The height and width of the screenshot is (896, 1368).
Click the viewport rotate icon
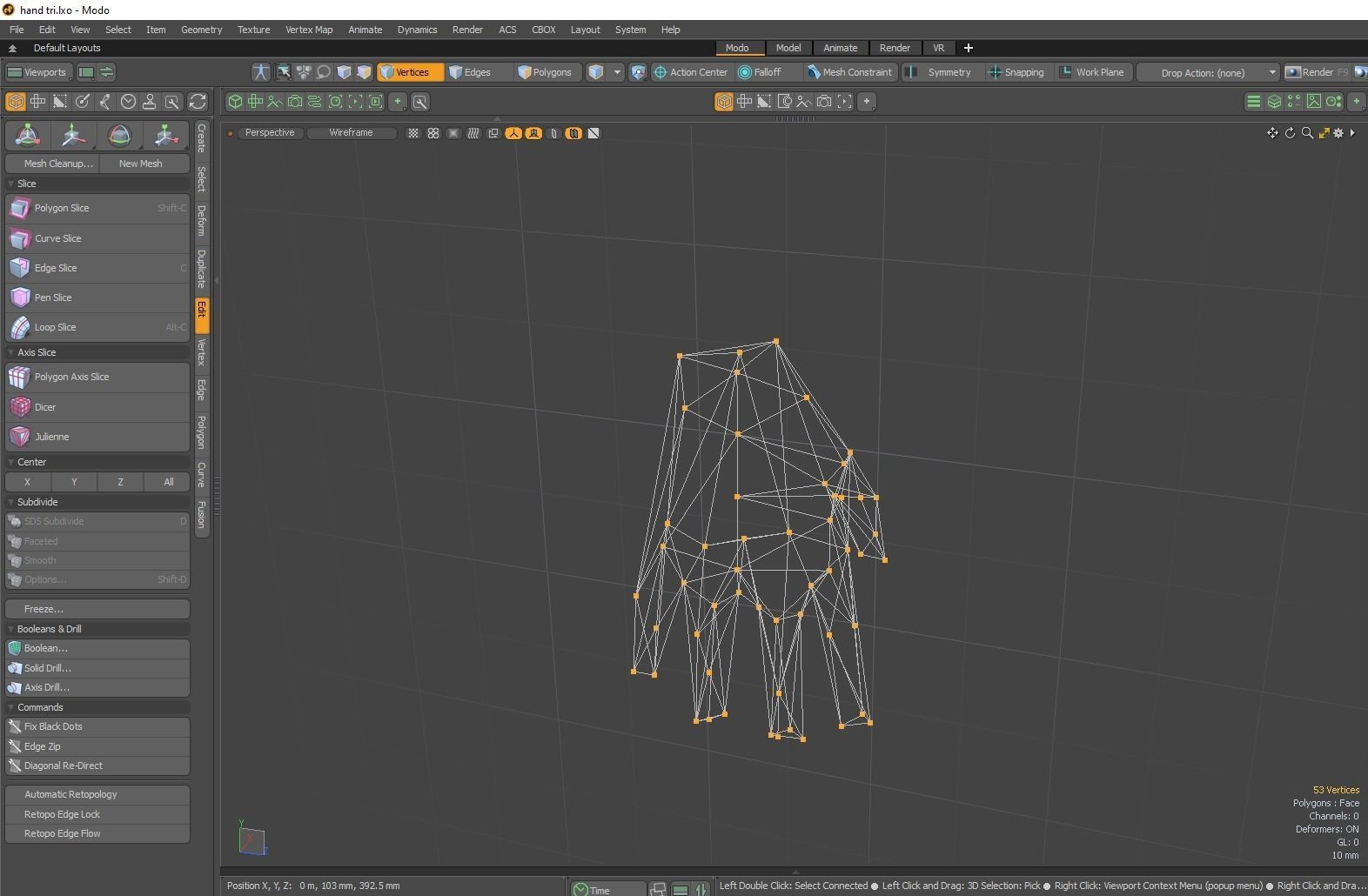pyautogui.click(x=1290, y=133)
